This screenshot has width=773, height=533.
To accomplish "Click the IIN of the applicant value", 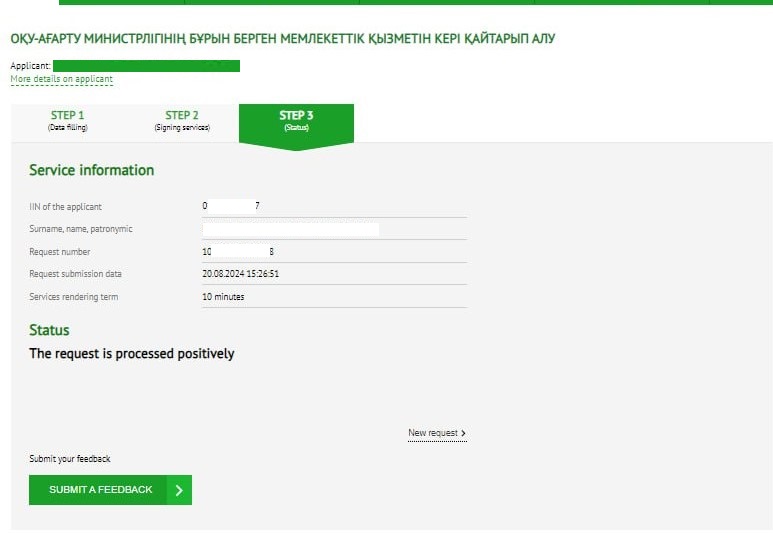I will pyautogui.click(x=231, y=206).
